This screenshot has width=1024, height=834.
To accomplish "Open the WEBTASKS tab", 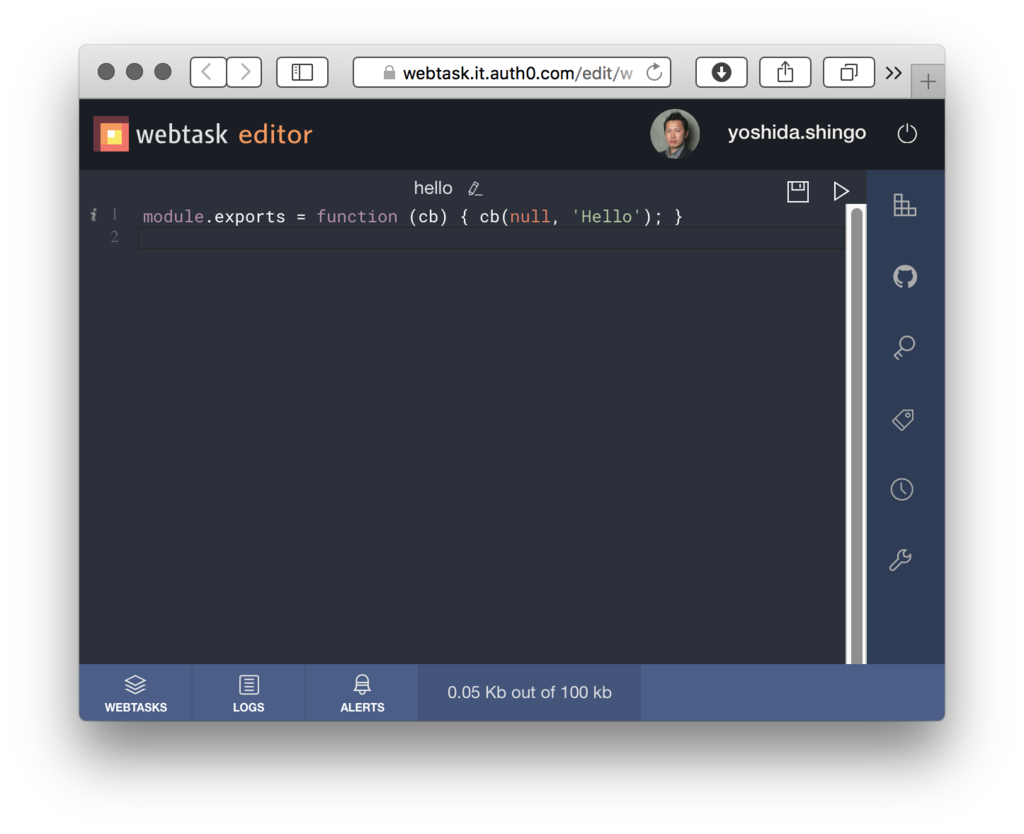I will tap(136, 693).
